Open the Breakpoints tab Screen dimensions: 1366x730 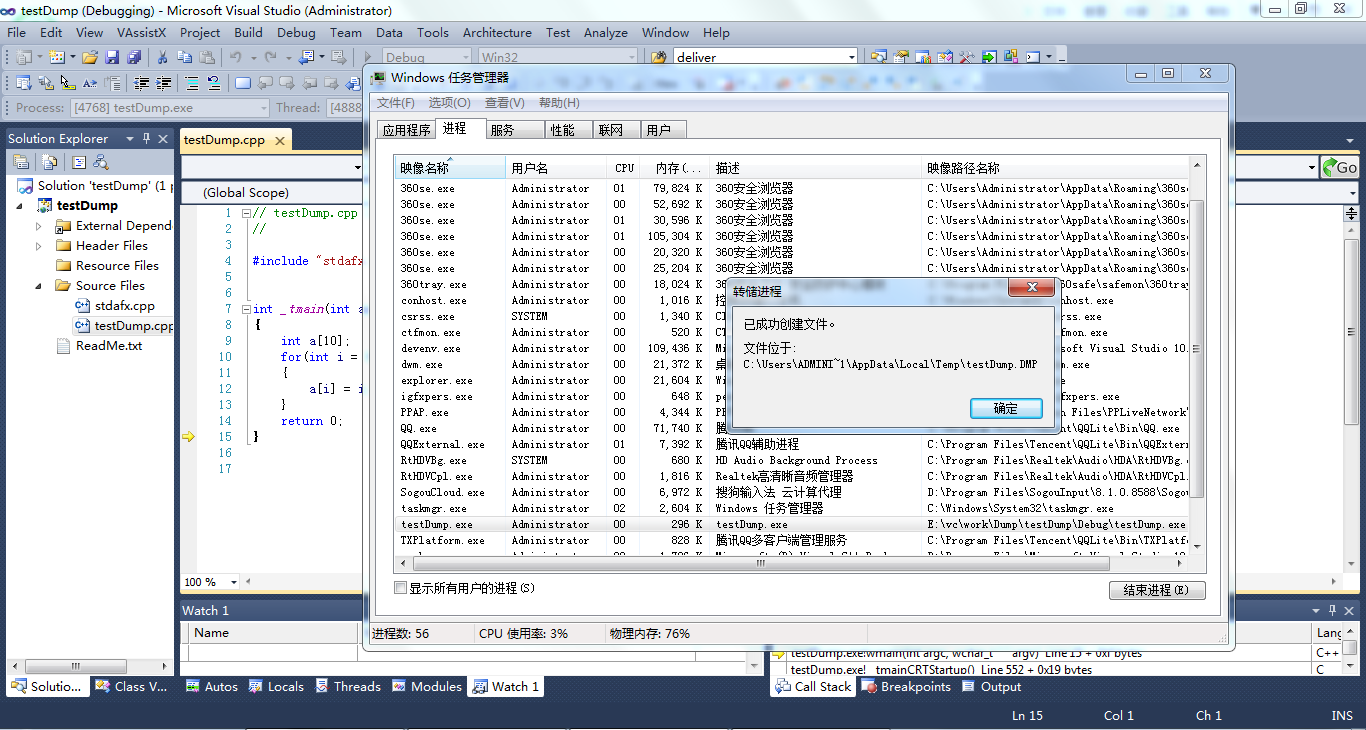tap(906, 687)
